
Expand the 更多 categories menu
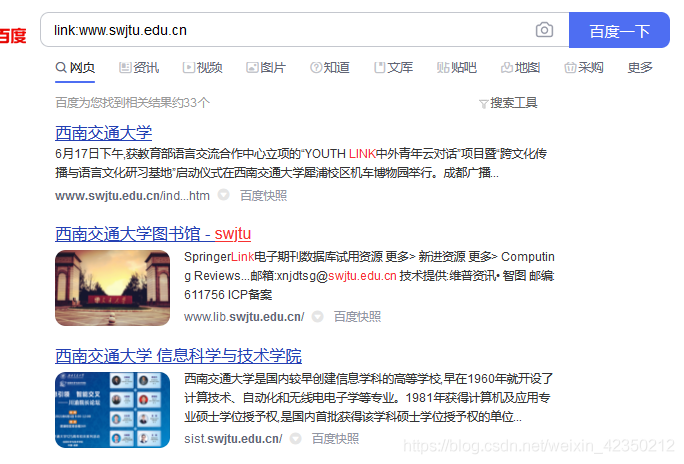pos(640,68)
